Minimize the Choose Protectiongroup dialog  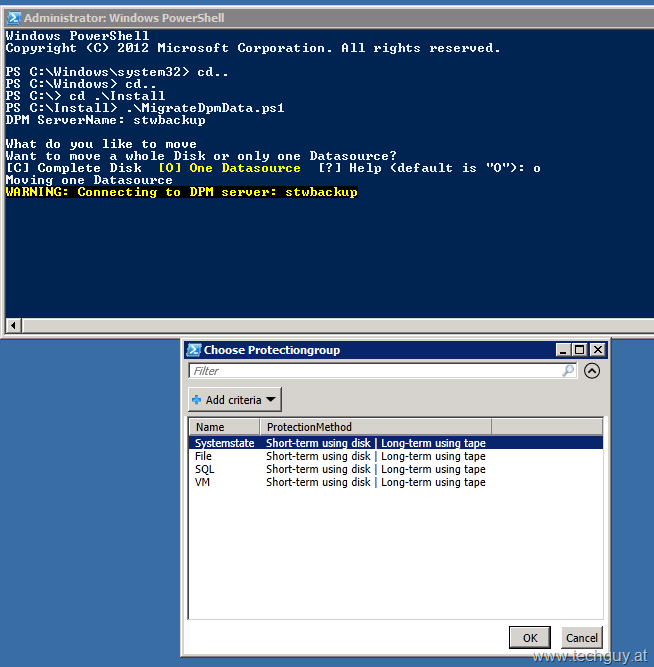563,350
